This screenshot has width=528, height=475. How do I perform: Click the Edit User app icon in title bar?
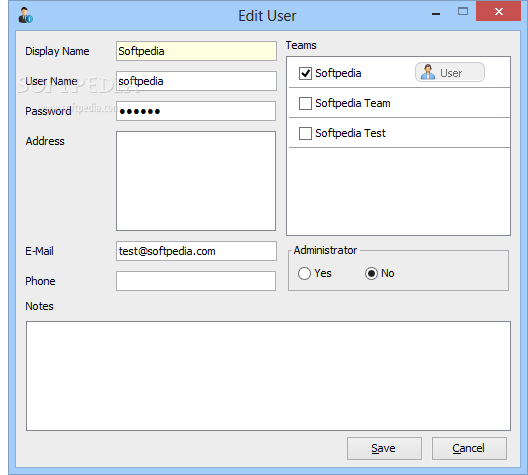(x=26, y=15)
